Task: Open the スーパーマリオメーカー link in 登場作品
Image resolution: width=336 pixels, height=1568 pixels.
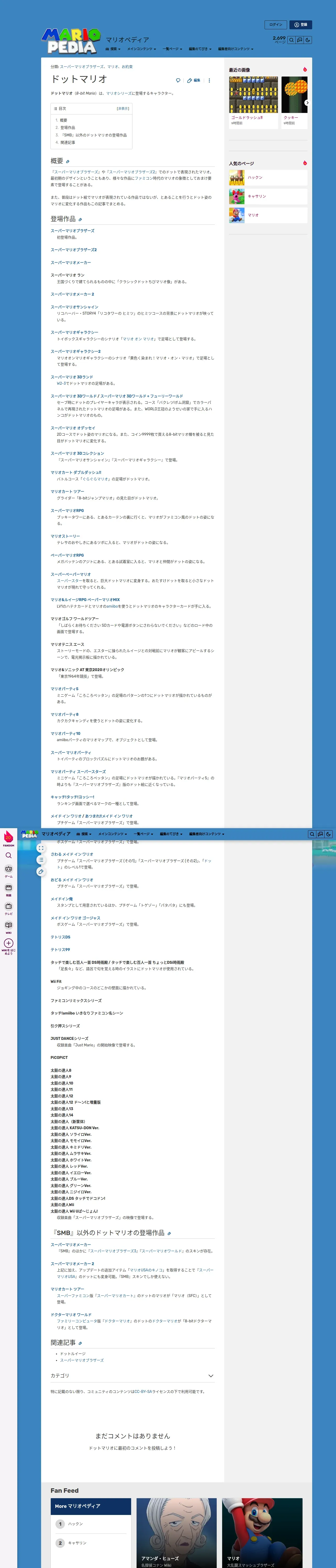Action: [71, 262]
